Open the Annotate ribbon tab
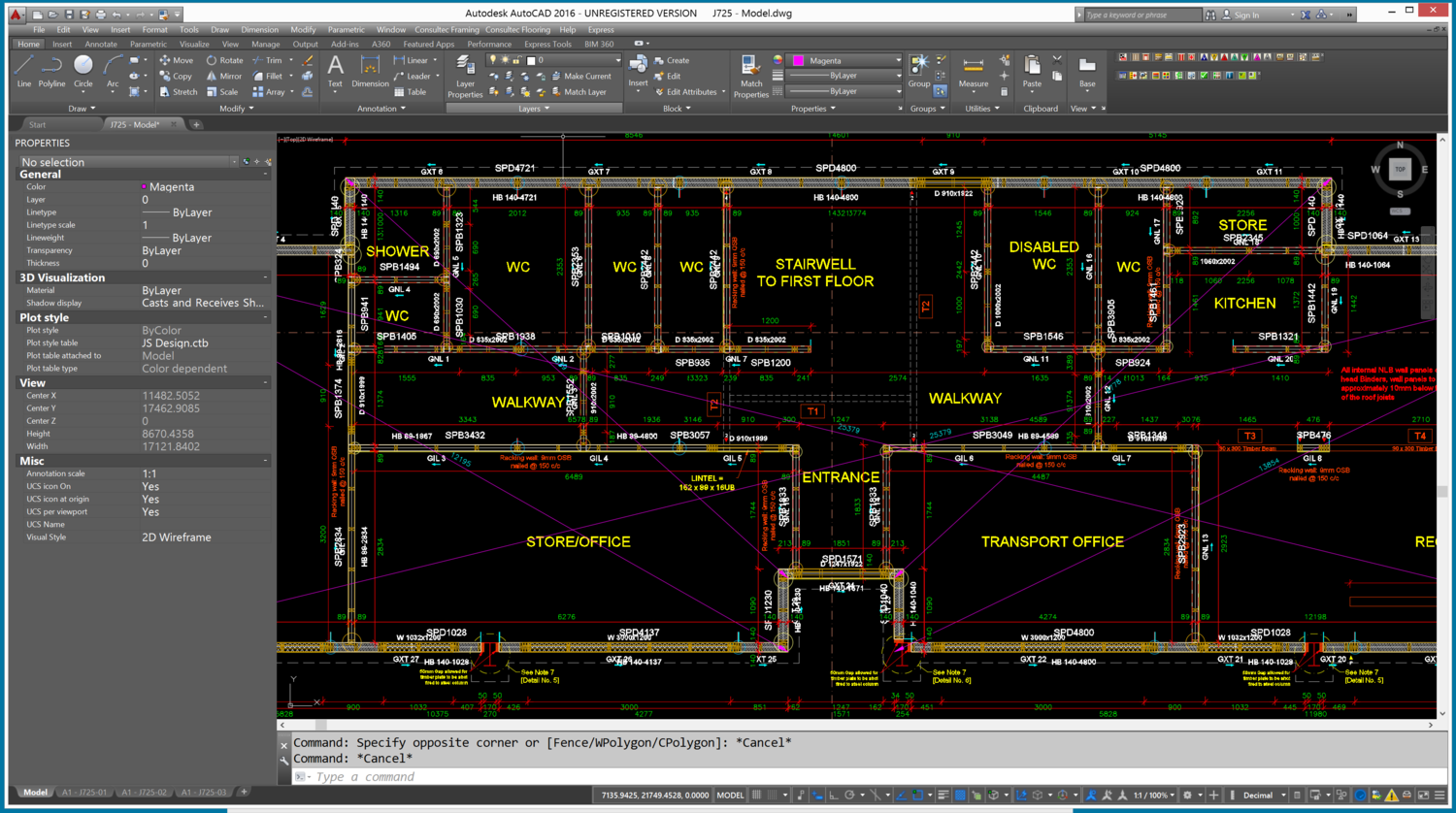1456x813 pixels. click(101, 44)
